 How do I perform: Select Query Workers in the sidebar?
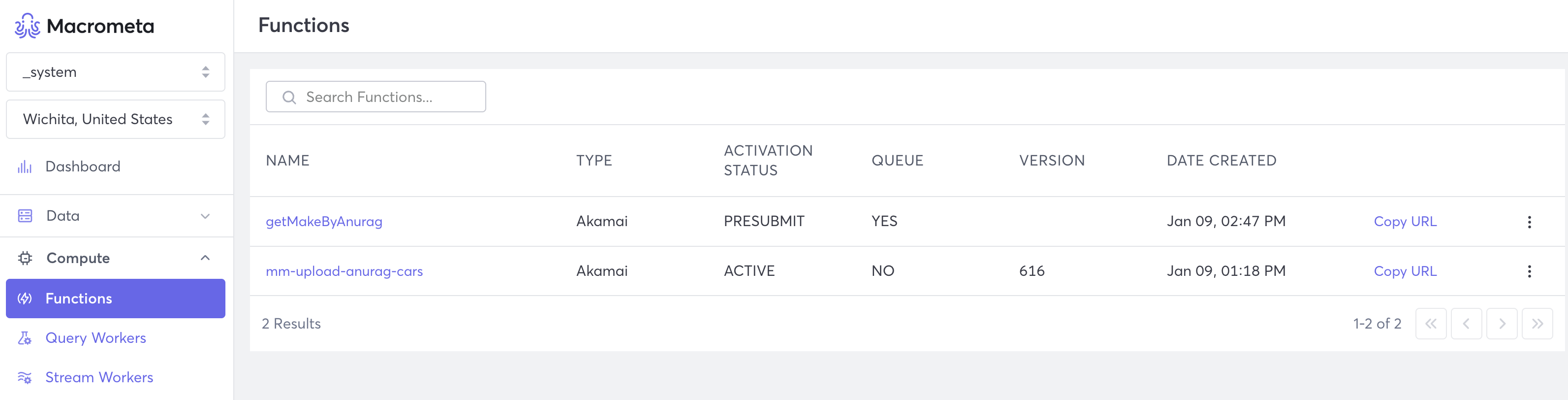click(95, 338)
